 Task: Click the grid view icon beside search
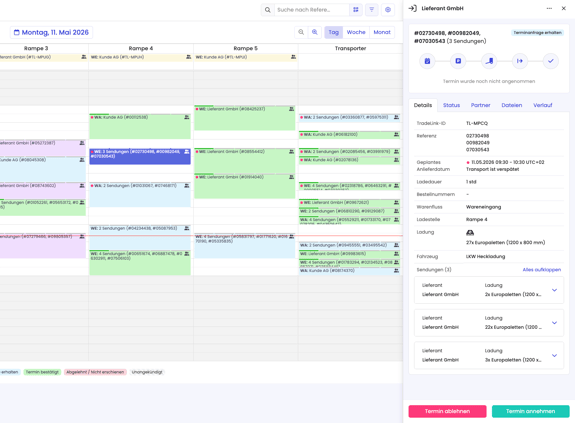(356, 10)
